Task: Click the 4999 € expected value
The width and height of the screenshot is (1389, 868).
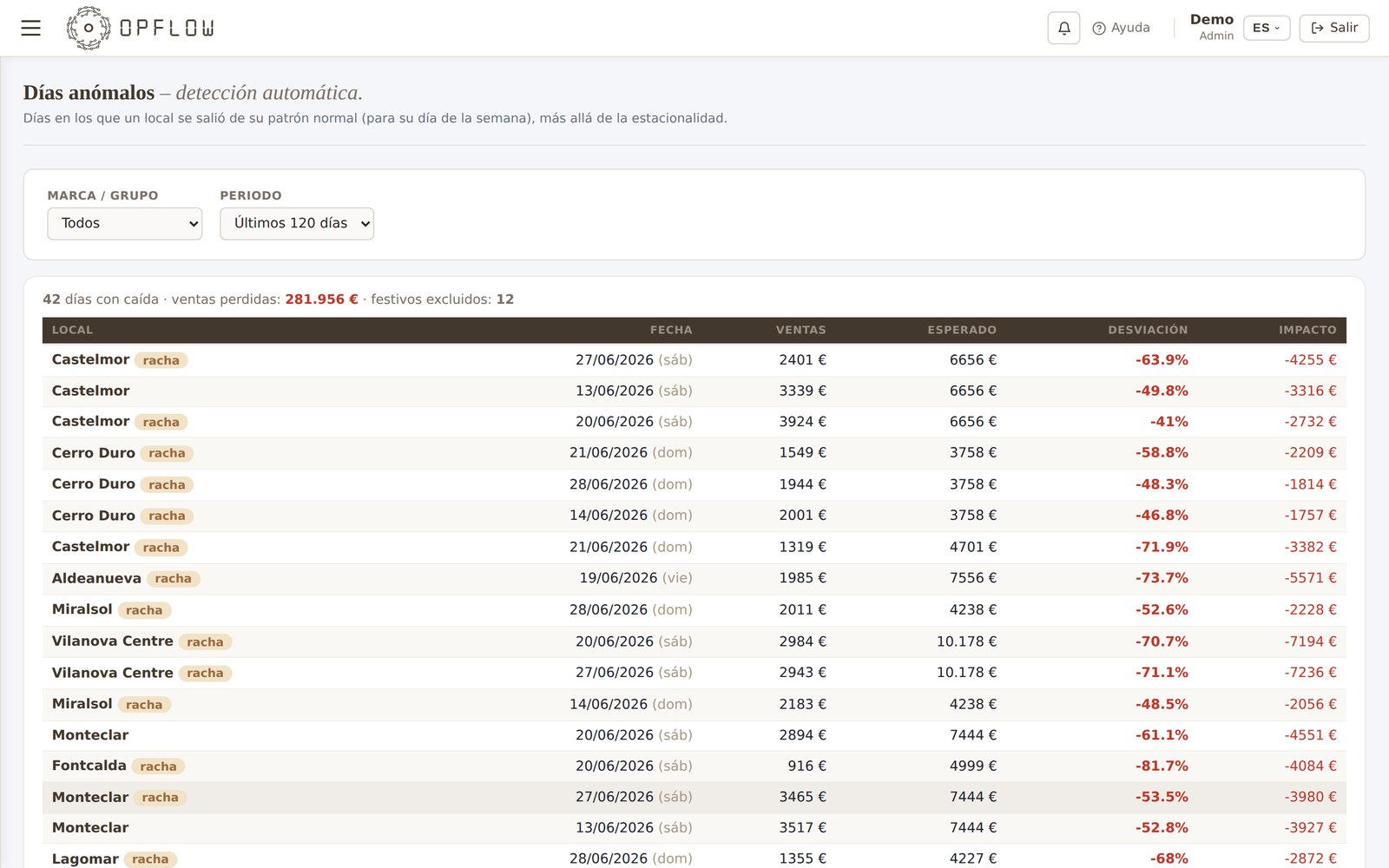Action: tap(972, 766)
